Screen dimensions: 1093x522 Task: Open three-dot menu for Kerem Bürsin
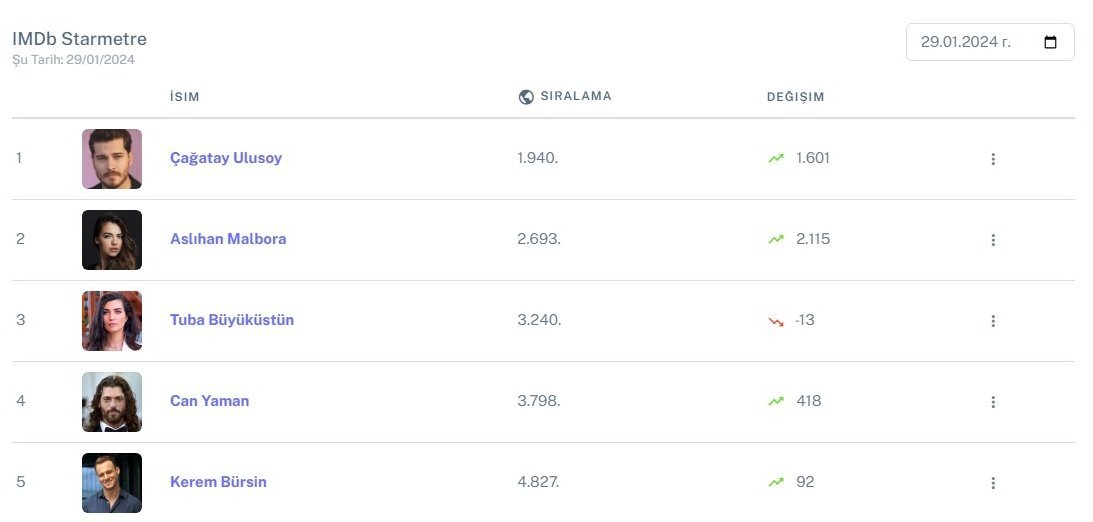993,483
